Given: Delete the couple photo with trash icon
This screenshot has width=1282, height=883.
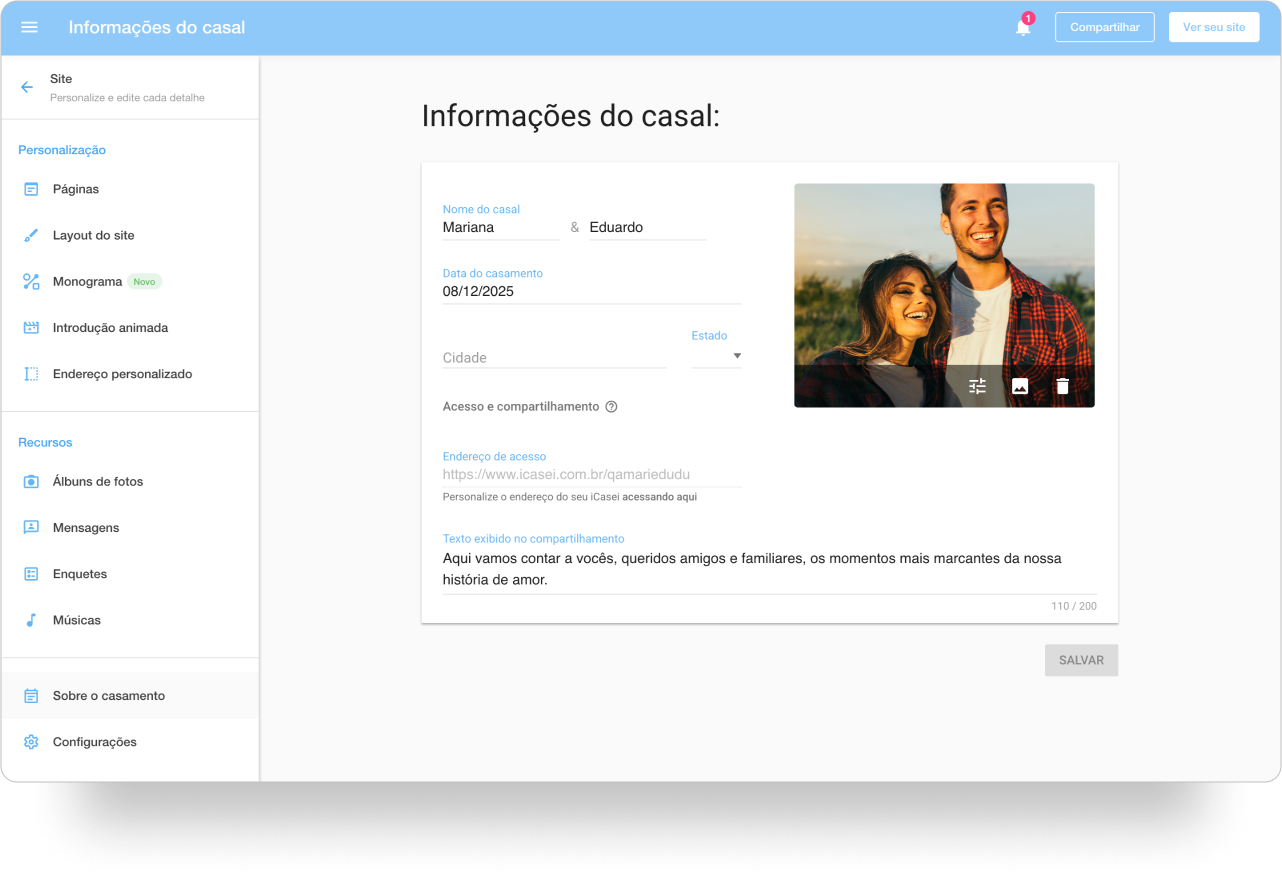Looking at the screenshot, I should point(1062,386).
